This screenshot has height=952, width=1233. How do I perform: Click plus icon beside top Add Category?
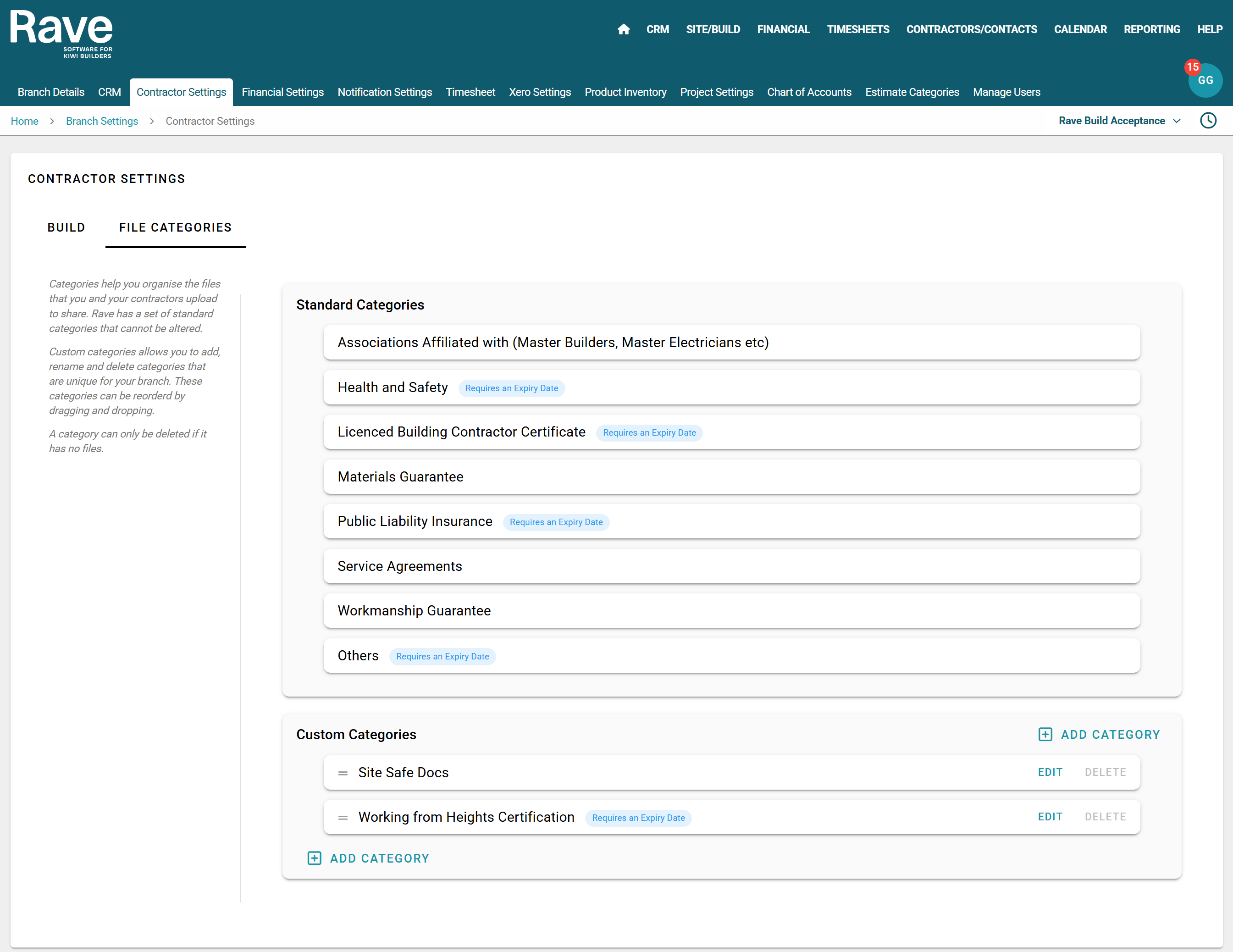1045,734
